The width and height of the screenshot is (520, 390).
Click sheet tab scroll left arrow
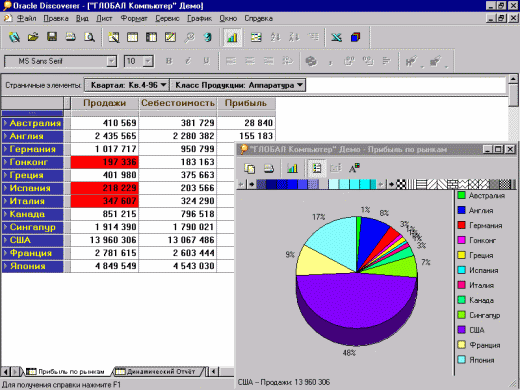tap(6, 371)
